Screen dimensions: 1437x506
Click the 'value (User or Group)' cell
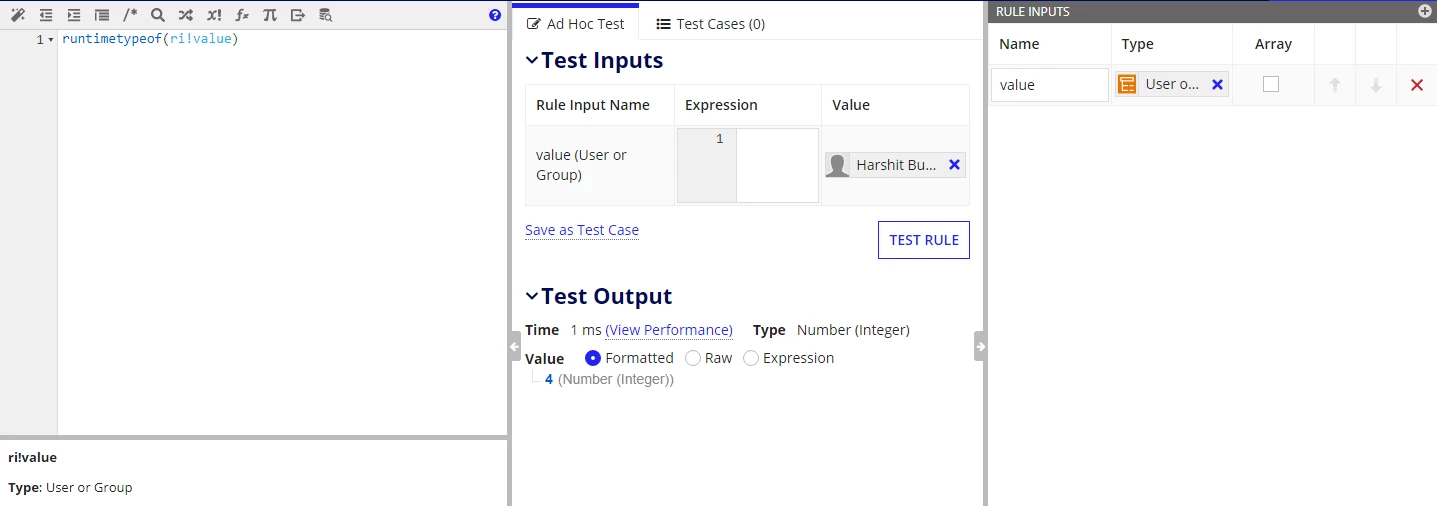click(x=600, y=165)
